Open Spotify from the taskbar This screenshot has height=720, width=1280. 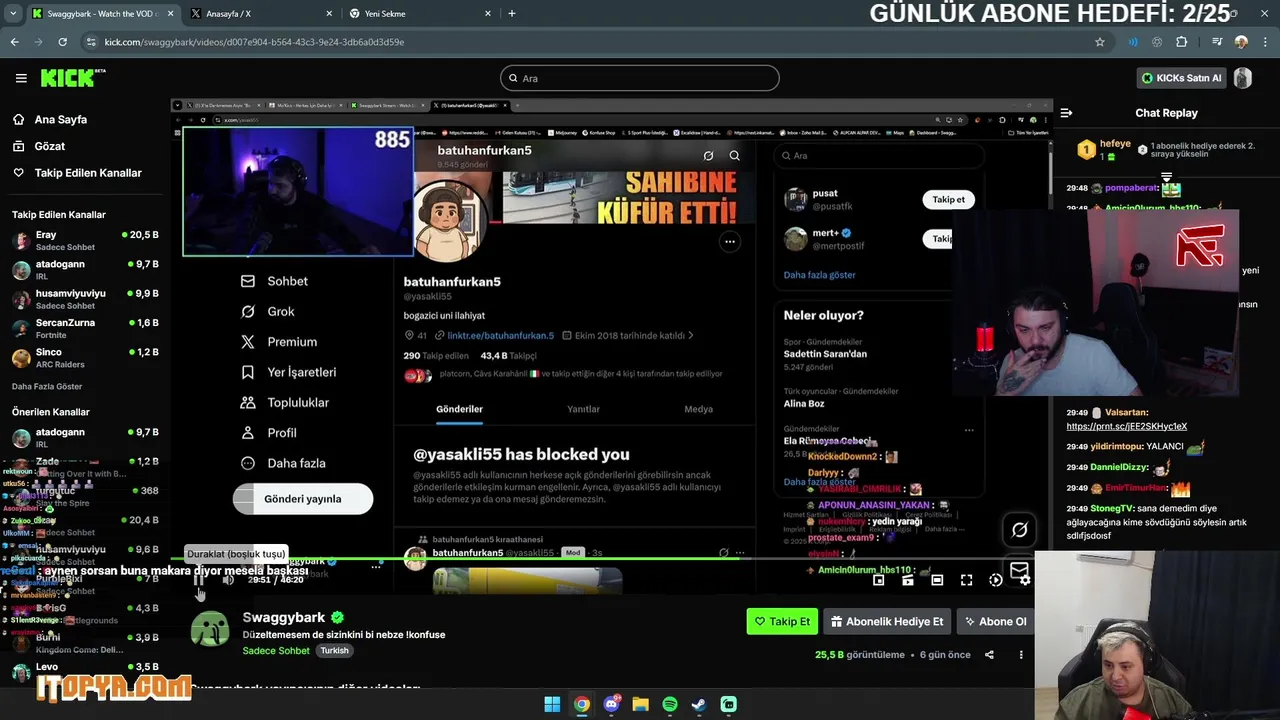[670, 704]
